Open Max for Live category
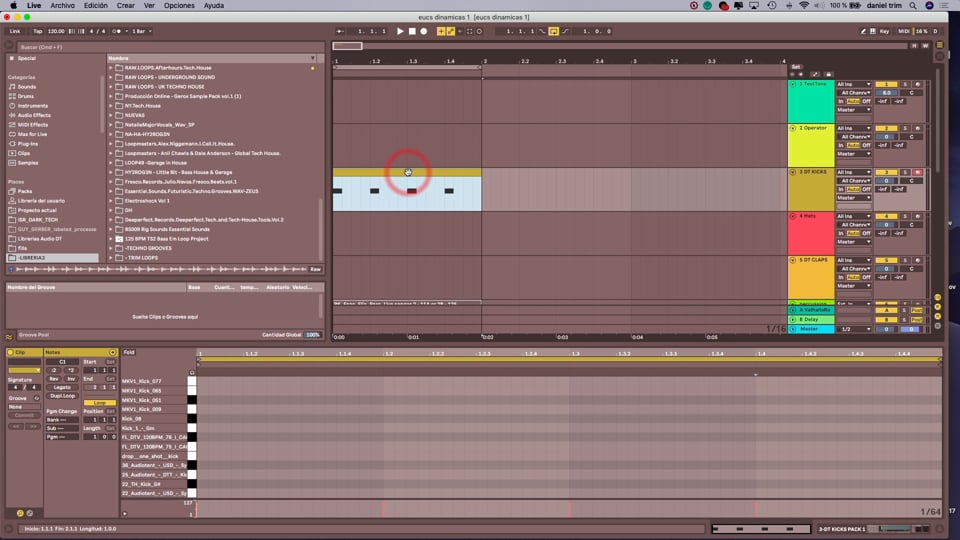 [32, 134]
